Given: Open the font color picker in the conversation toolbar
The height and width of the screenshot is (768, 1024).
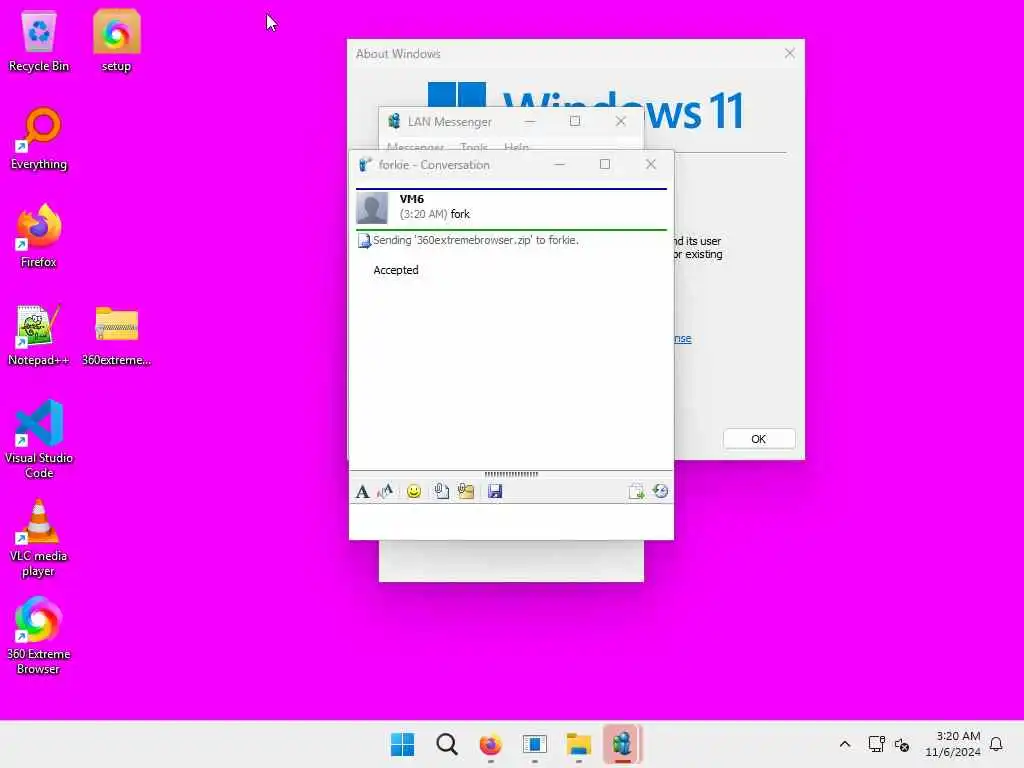Looking at the screenshot, I should pyautogui.click(x=385, y=491).
